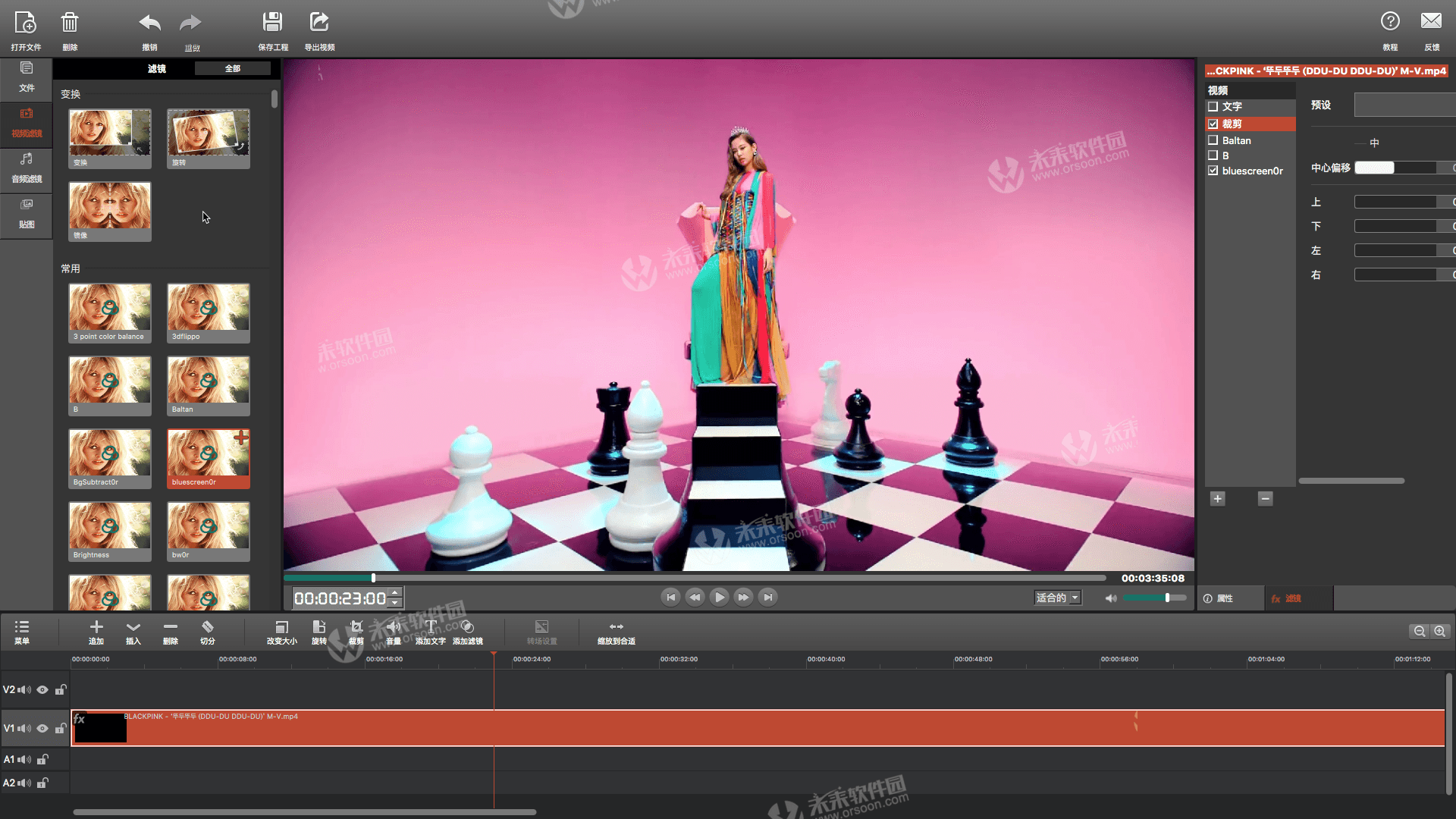Open the preset dropdown field

[x=1404, y=105]
